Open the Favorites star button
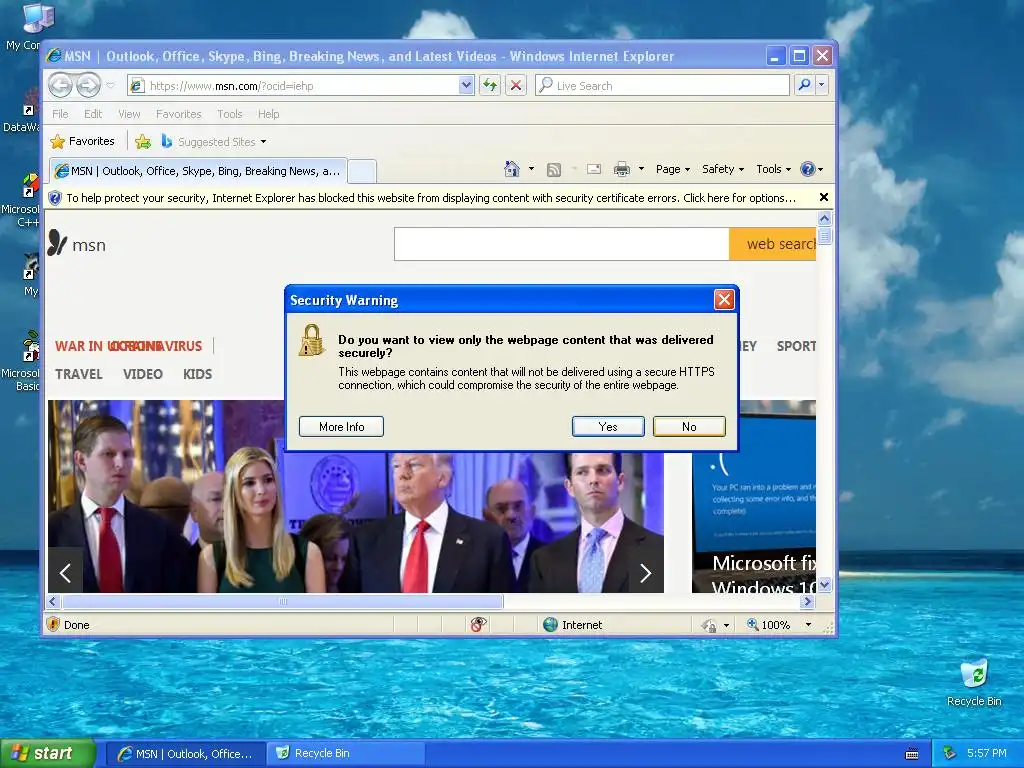This screenshot has height=768, width=1024. tap(82, 141)
